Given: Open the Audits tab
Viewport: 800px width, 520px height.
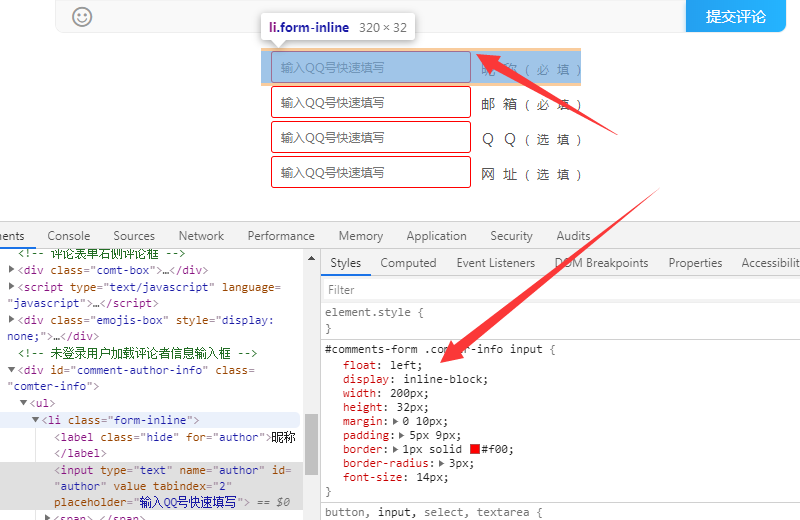Looking at the screenshot, I should [573, 236].
